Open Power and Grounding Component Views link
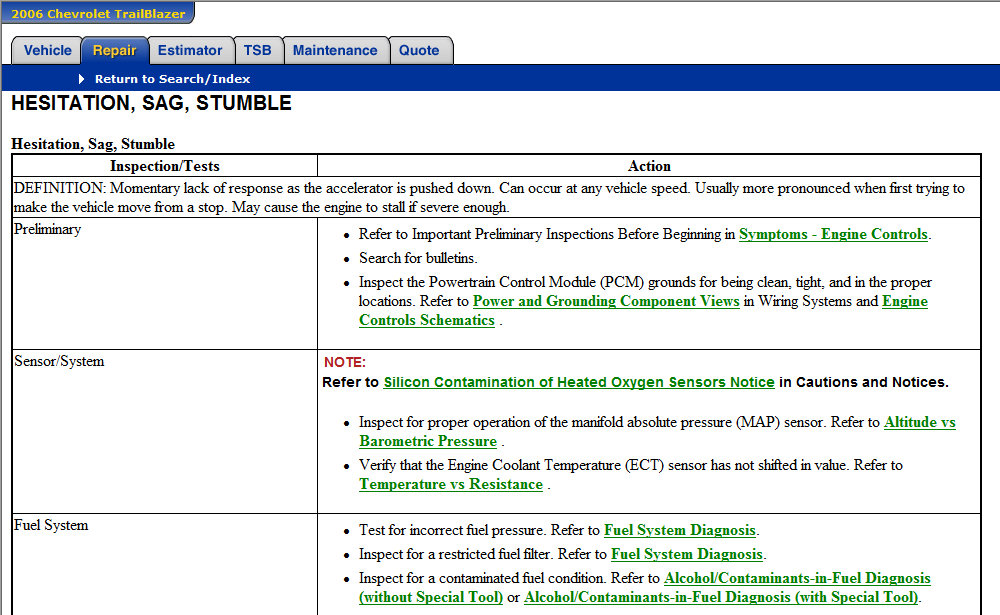 coord(606,301)
